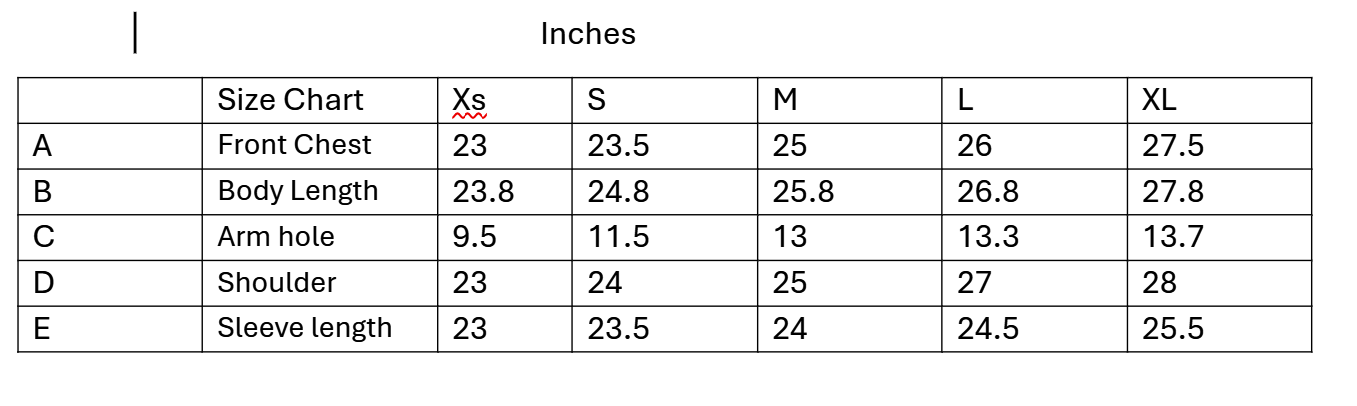Click the 9.5 arm hole value
Image resolution: width=1357 pixels, height=406 pixels.
[x=475, y=237]
